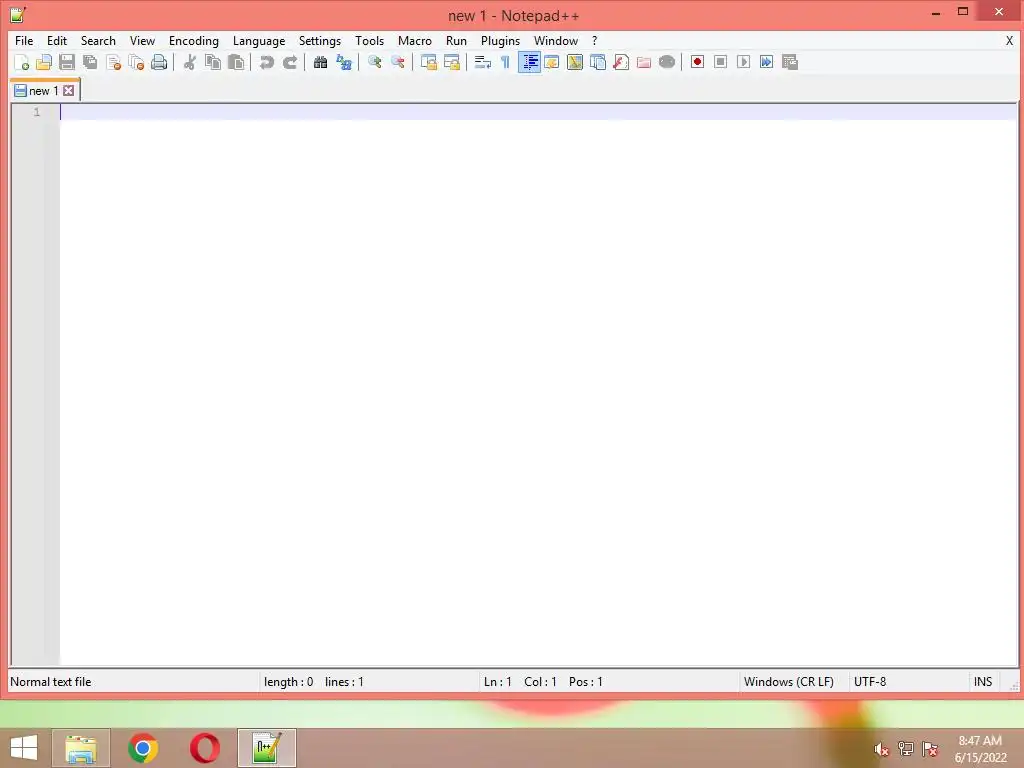Open the Language menu
Viewport: 1024px width, 768px height.
tap(259, 40)
